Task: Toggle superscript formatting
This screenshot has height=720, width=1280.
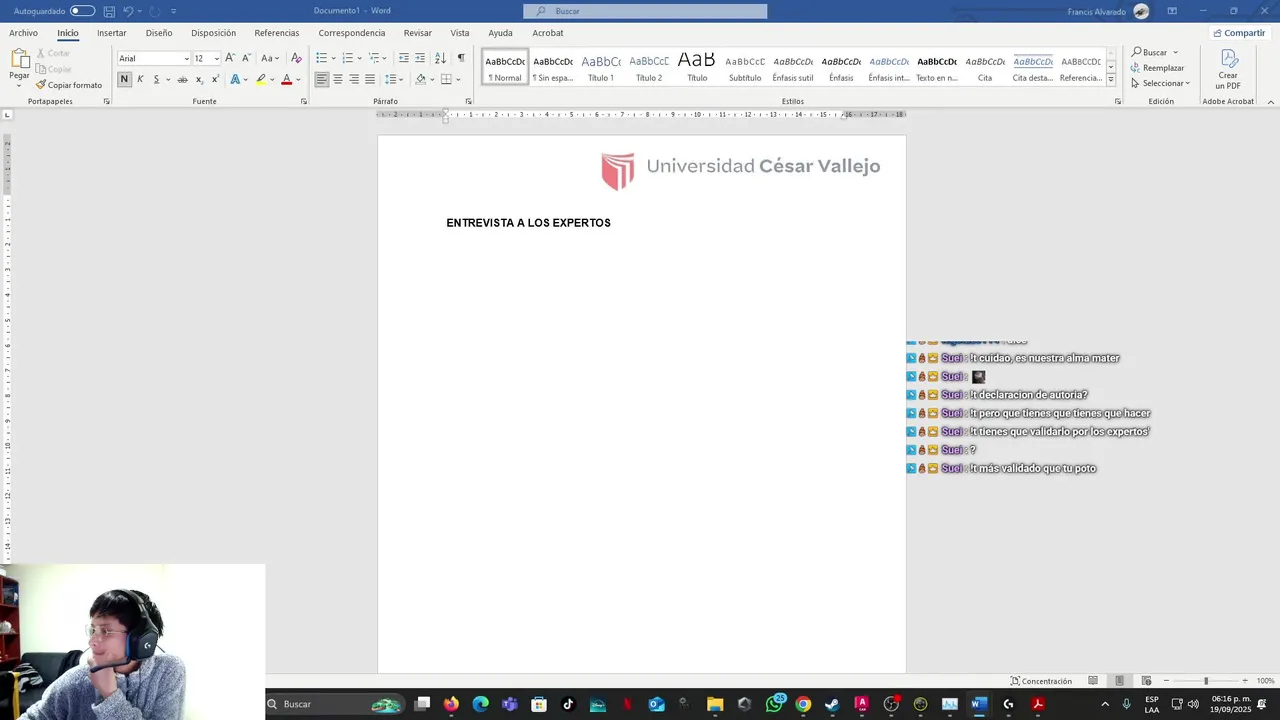Action: tap(215, 79)
